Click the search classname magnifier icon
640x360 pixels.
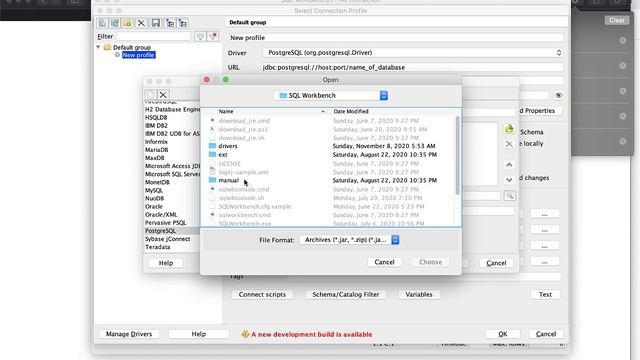510,196
